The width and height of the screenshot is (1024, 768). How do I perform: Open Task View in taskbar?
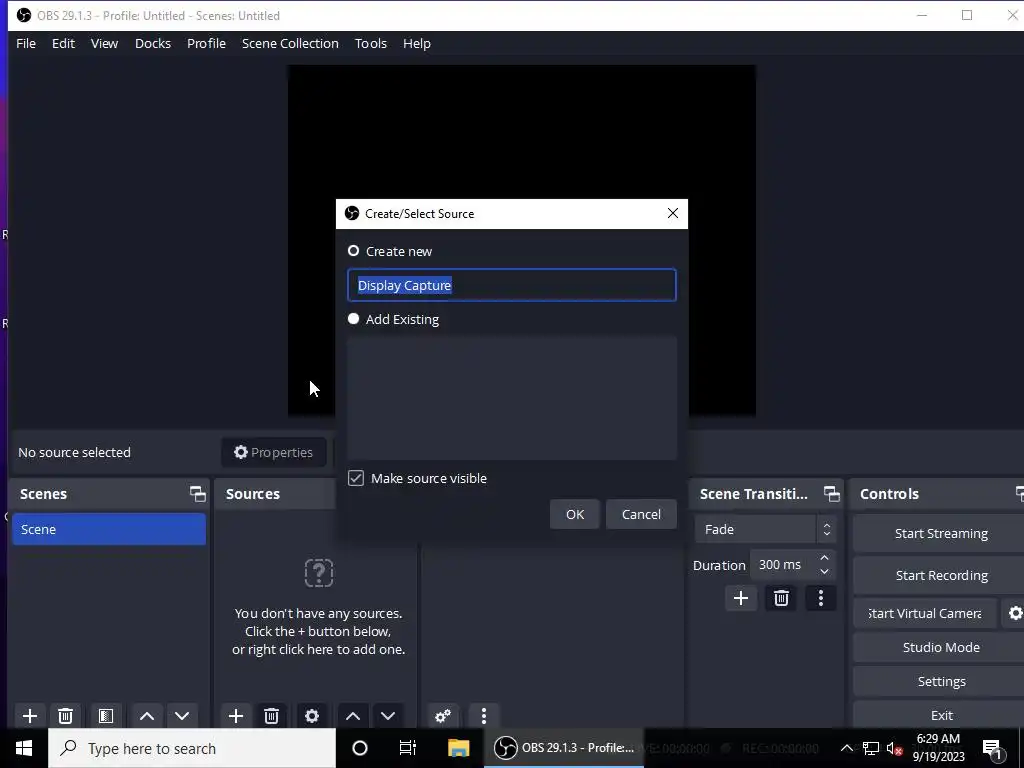[x=408, y=748]
